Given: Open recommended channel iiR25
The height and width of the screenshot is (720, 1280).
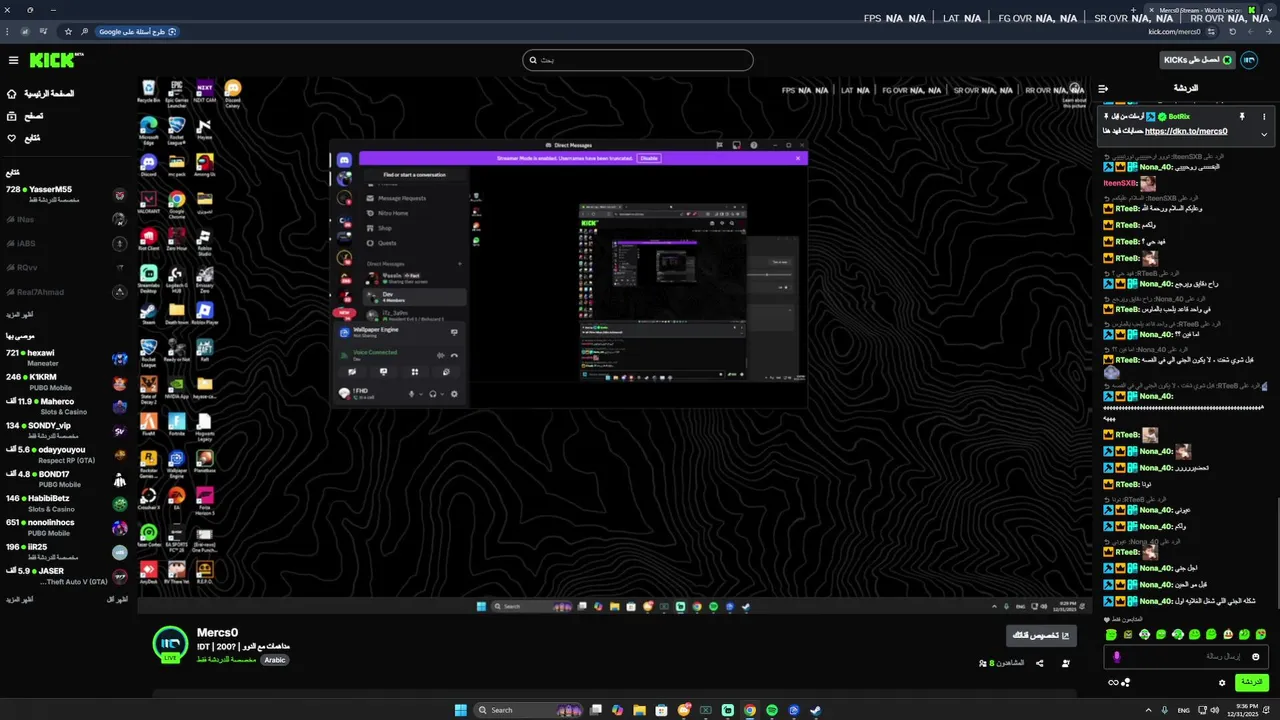Looking at the screenshot, I should coord(66,552).
